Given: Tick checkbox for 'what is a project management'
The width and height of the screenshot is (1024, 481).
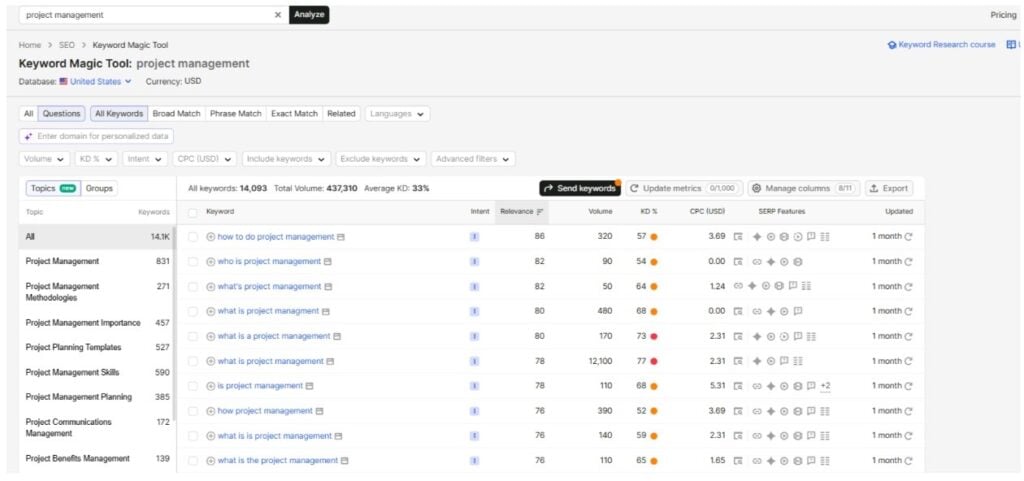Looking at the screenshot, I should pos(193,337).
